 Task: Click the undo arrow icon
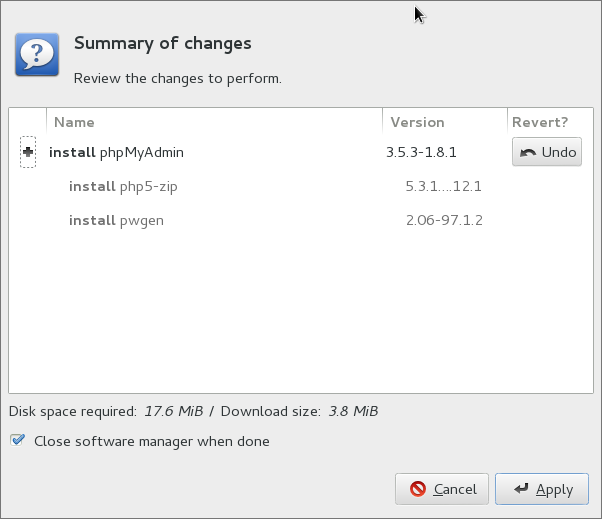point(528,152)
